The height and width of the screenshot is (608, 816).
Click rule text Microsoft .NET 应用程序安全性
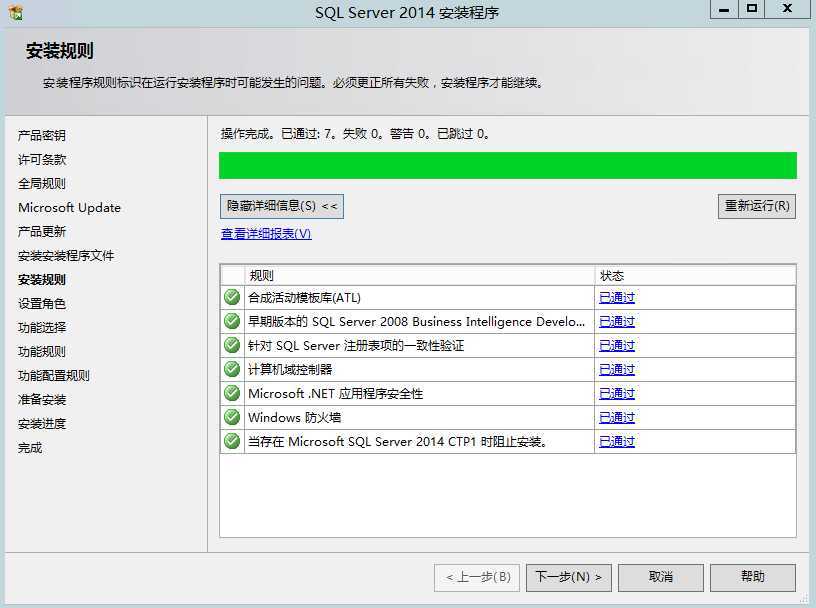tap(336, 394)
